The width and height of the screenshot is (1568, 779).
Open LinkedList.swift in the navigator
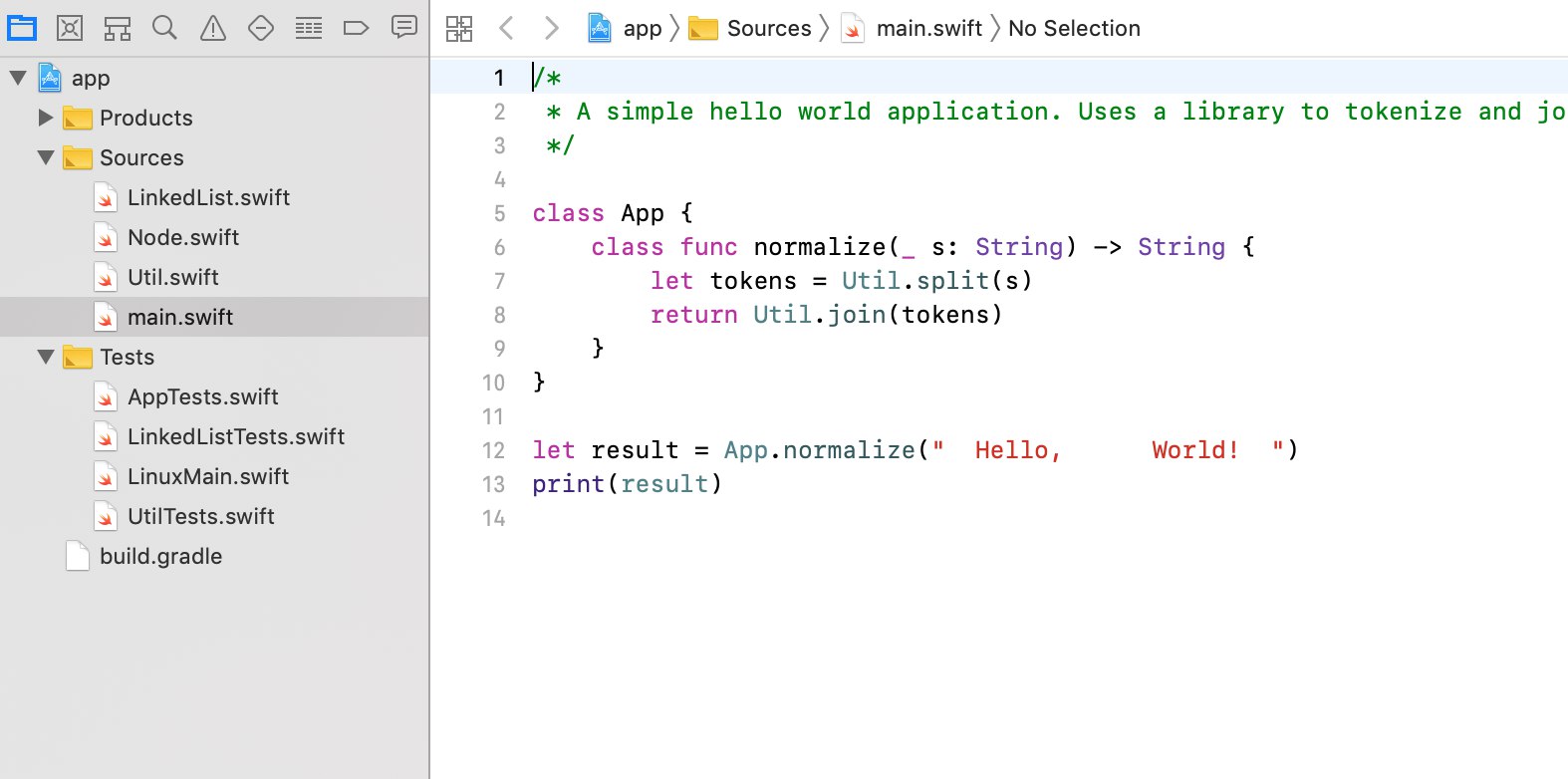coord(214,197)
